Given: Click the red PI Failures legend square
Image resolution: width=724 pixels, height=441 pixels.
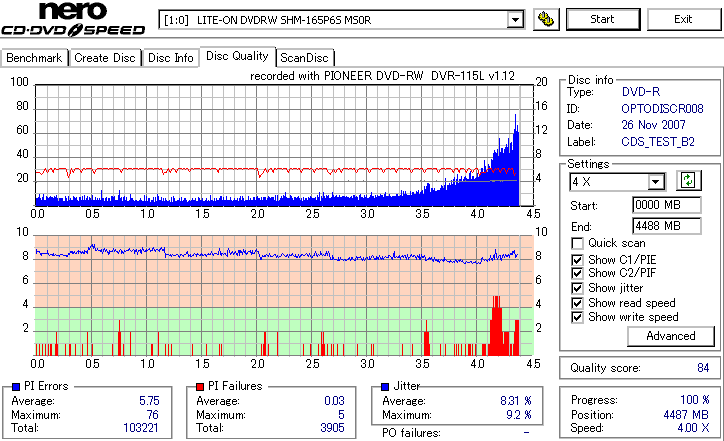Looking at the screenshot, I should (x=200, y=387).
